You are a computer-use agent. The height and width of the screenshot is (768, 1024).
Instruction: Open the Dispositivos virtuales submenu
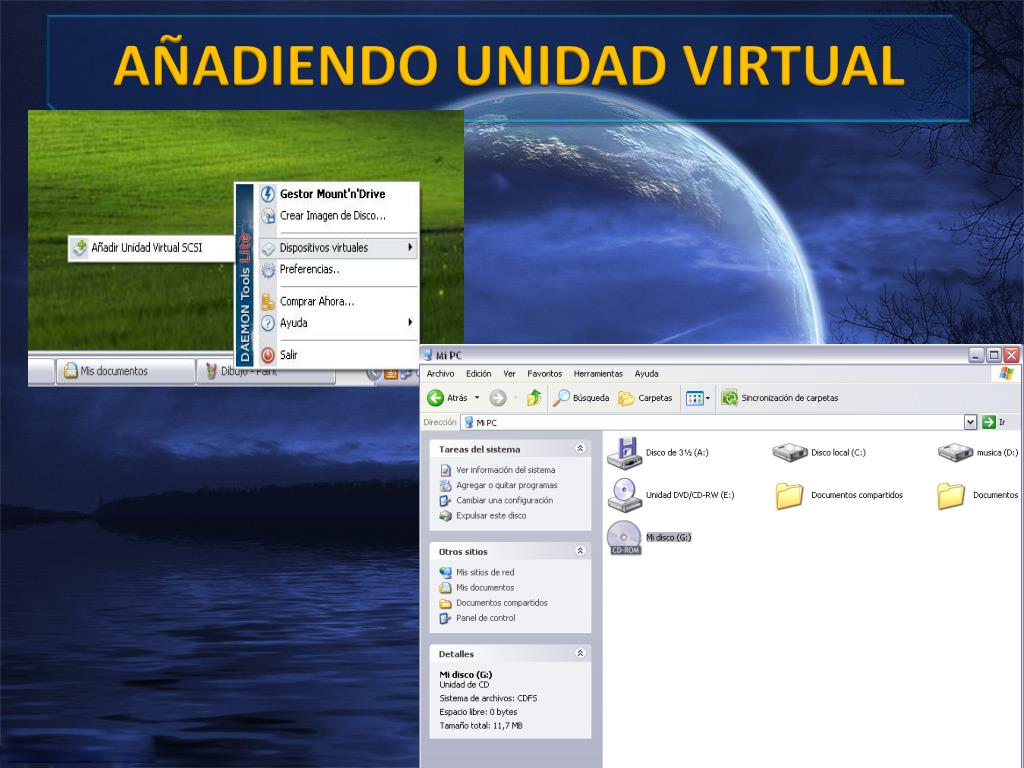click(338, 248)
